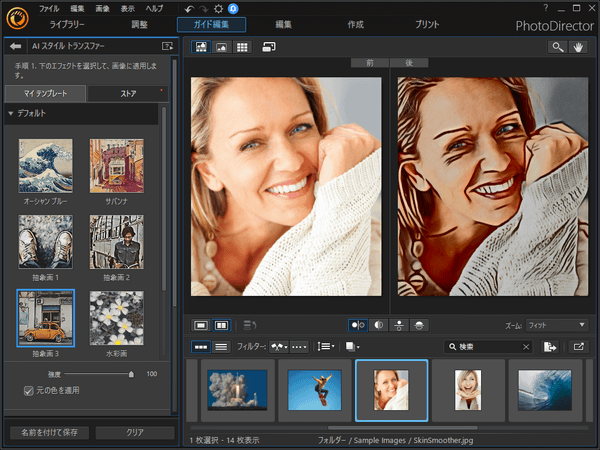Viewport: 600px width, 450px height.
Task: Apply the オーシャン ブルー style template
Action: point(46,166)
